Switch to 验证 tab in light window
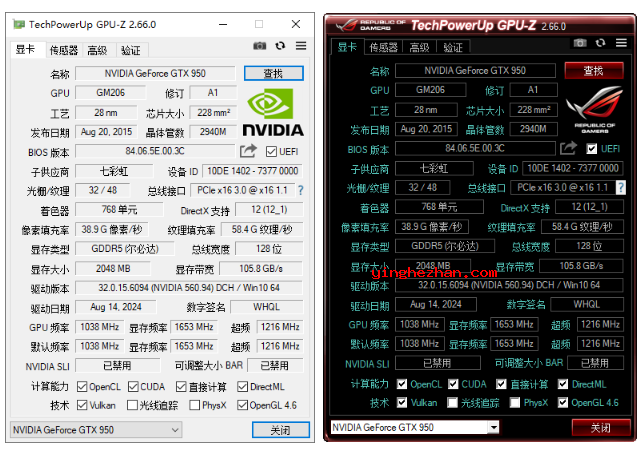The image size is (642, 449). (x=131, y=50)
